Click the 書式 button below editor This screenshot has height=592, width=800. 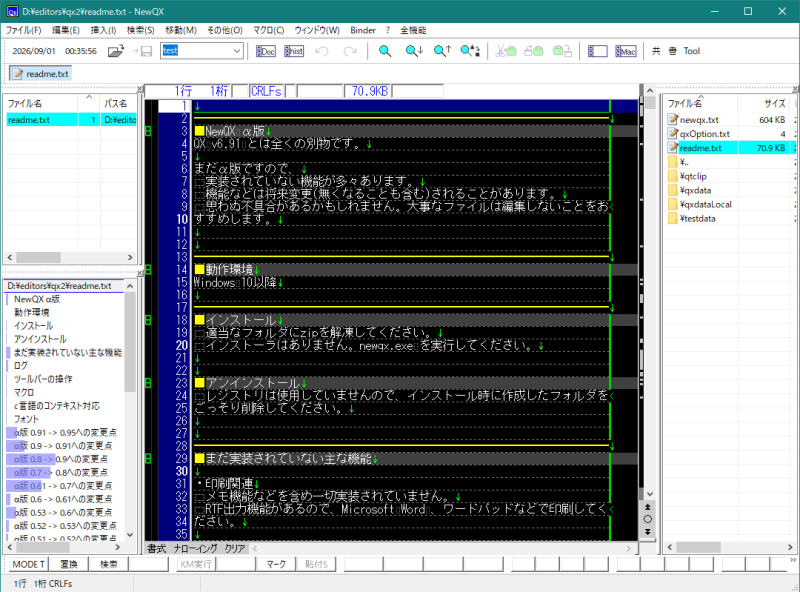tap(157, 548)
